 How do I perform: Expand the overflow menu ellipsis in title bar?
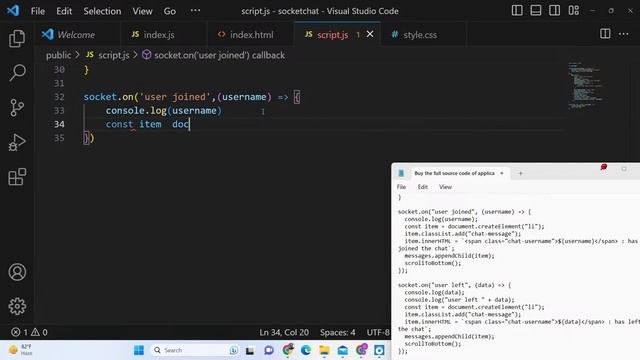click(x=196, y=10)
